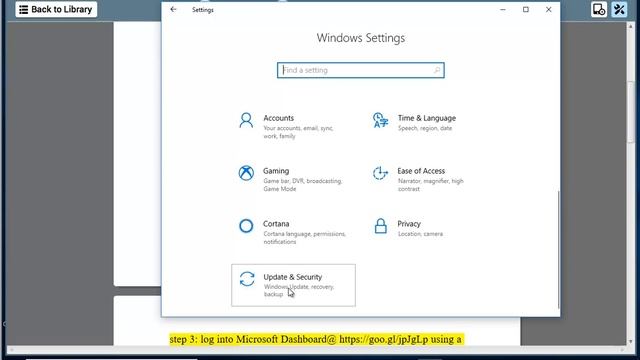Open Privacy settings

pos(428,232)
